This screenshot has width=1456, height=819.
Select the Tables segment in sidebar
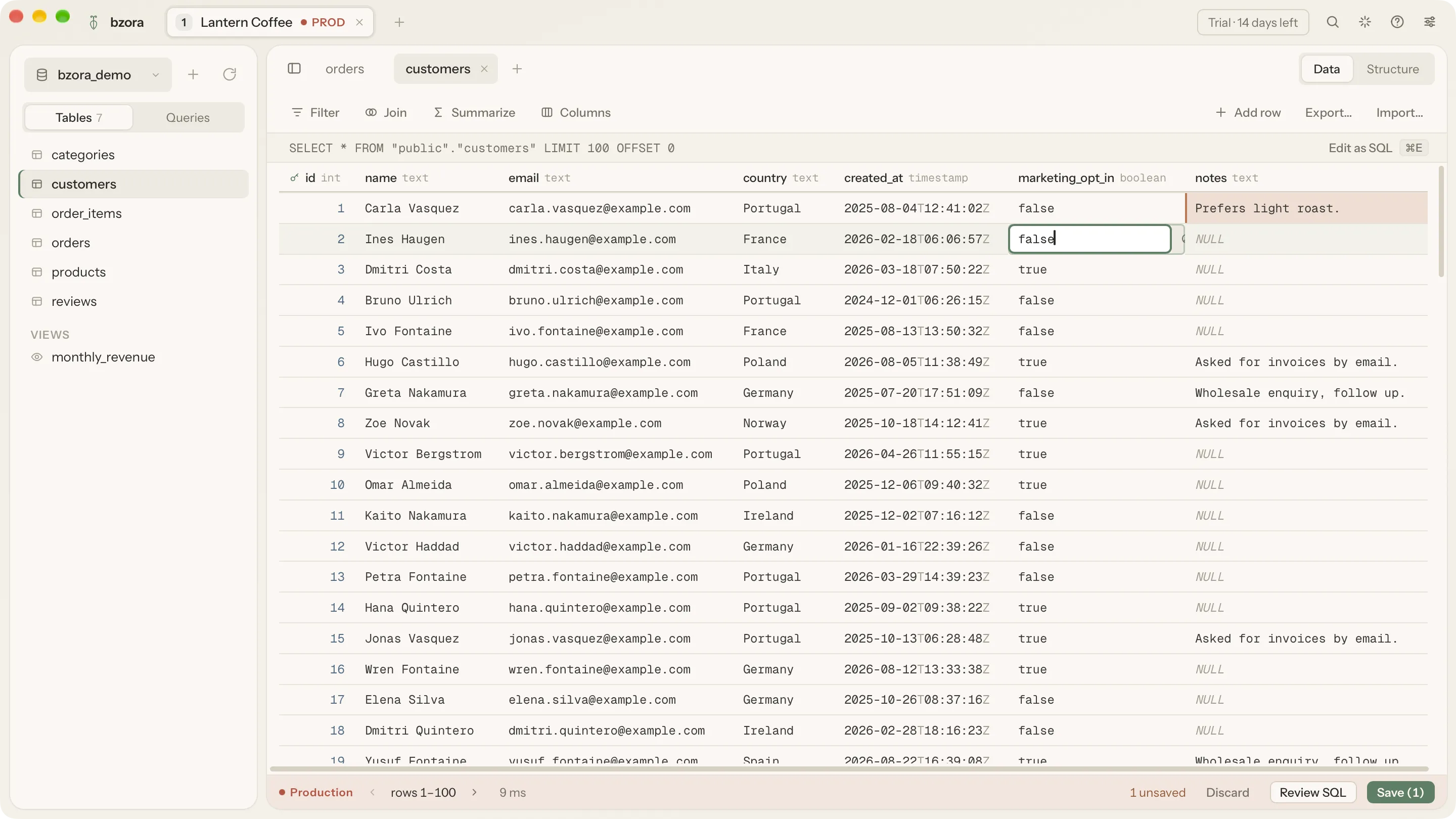pyautogui.click(x=78, y=118)
